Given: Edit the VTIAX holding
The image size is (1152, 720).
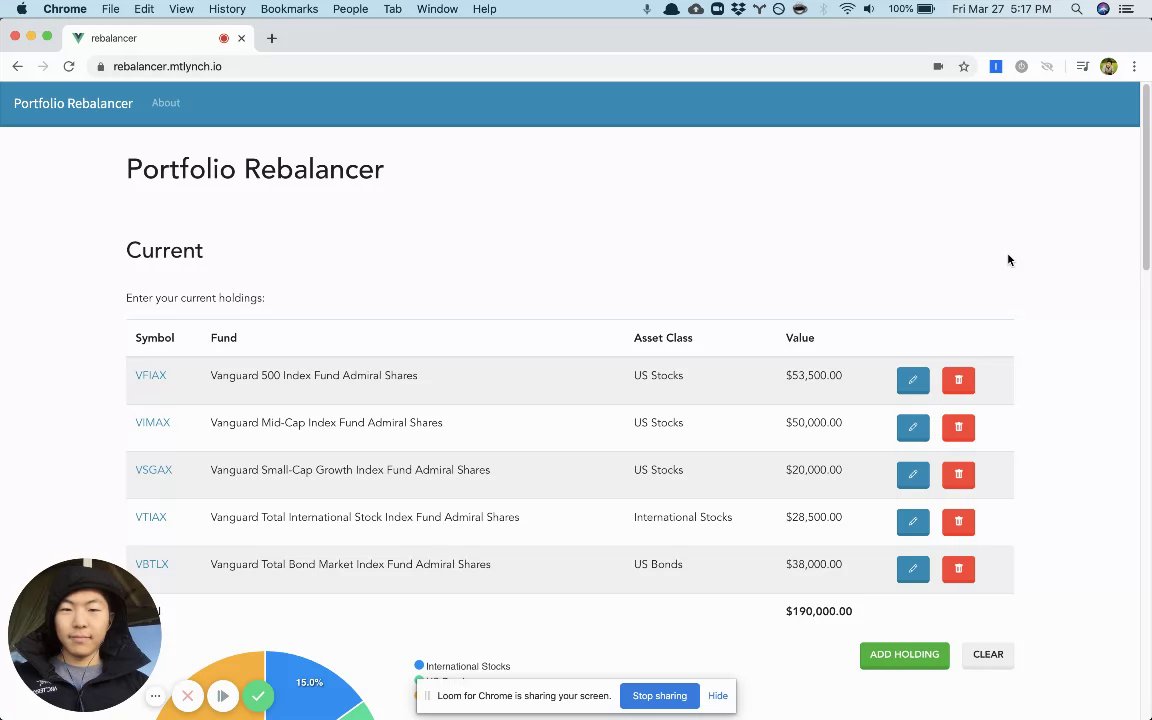Looking at the screenshot, I should pyautogui.click(x=912, y=522).
